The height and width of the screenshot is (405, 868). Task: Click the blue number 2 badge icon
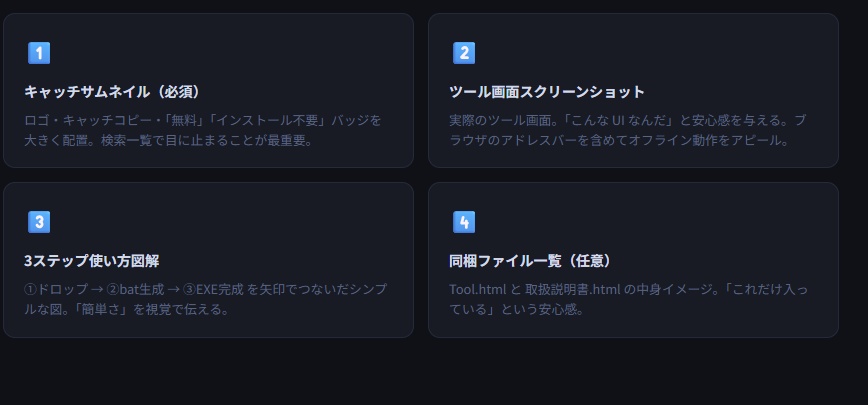pyautogui.click(x=463, y=53)
